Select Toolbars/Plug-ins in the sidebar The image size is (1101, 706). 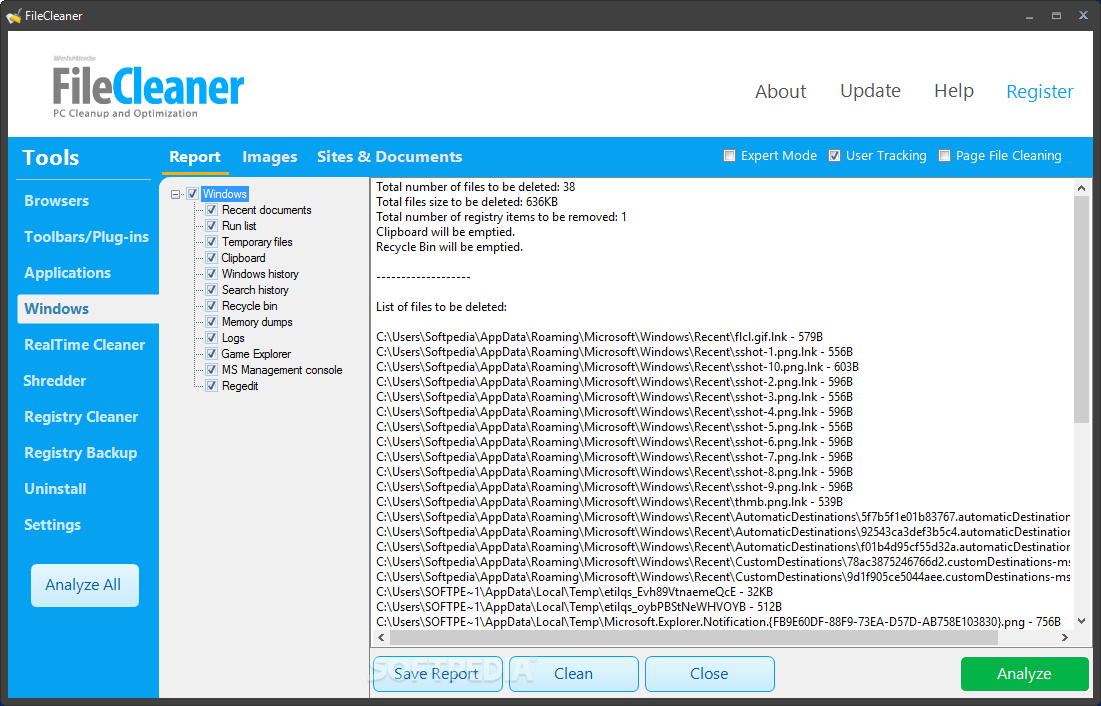[86, 237]
